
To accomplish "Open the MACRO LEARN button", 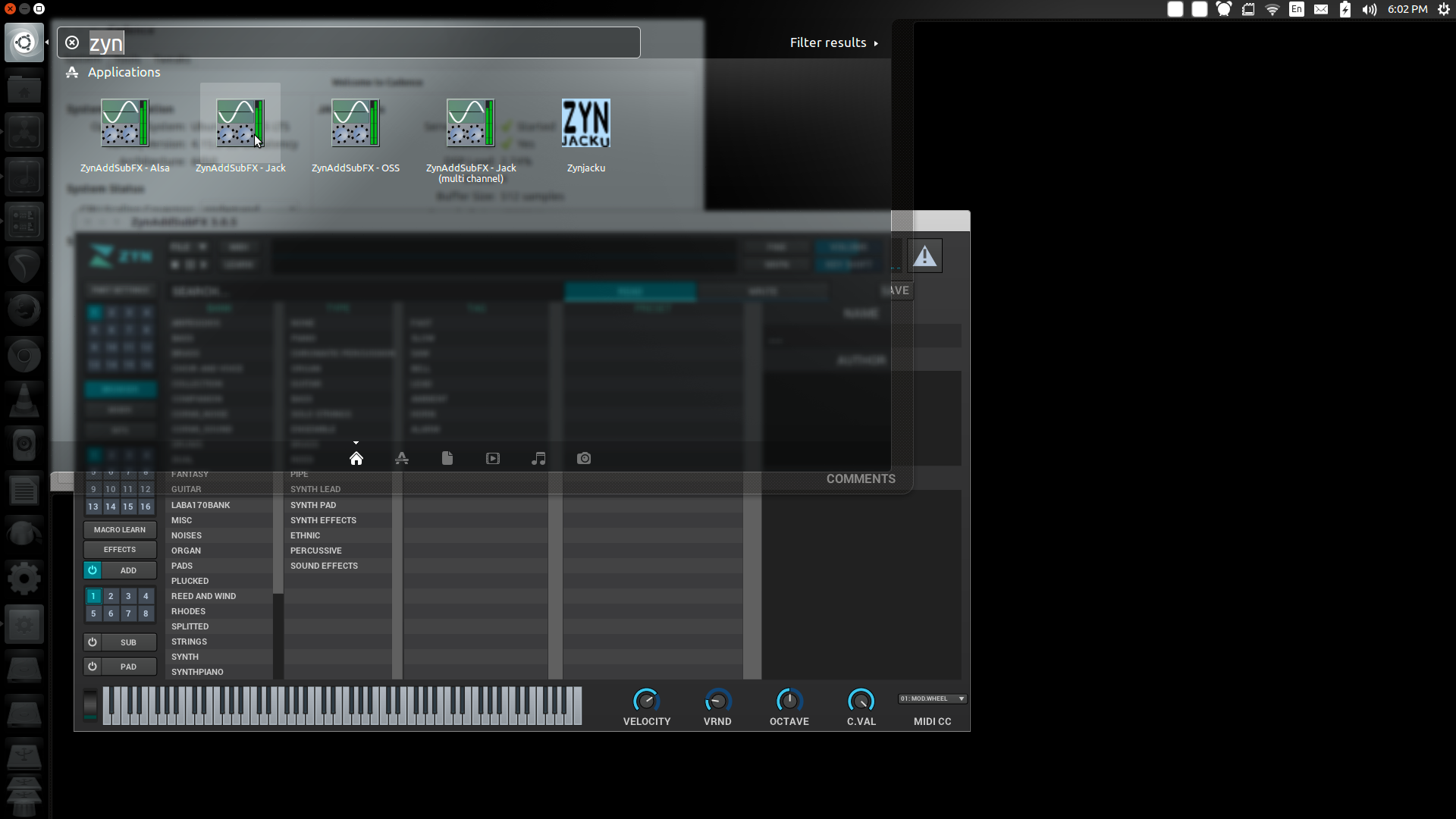I will (x=120, y=529).
